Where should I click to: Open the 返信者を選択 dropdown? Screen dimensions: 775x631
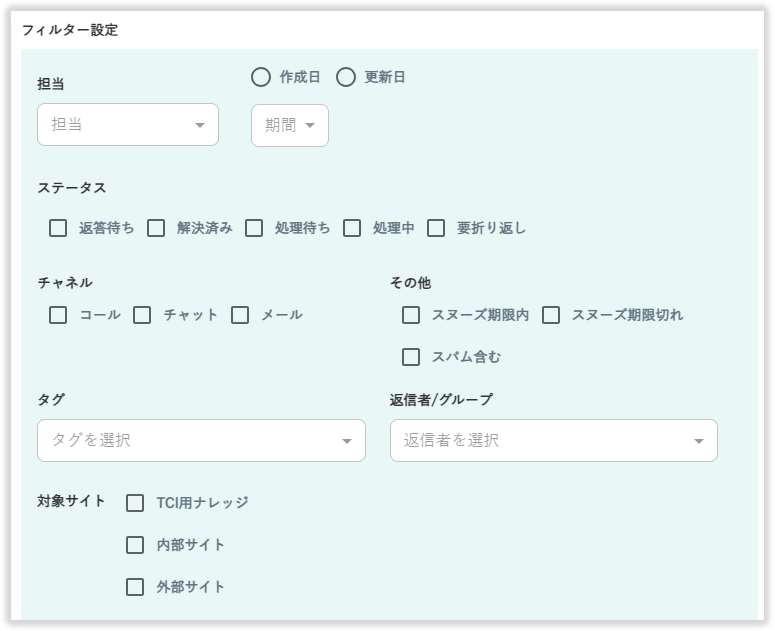coord(553,440)
